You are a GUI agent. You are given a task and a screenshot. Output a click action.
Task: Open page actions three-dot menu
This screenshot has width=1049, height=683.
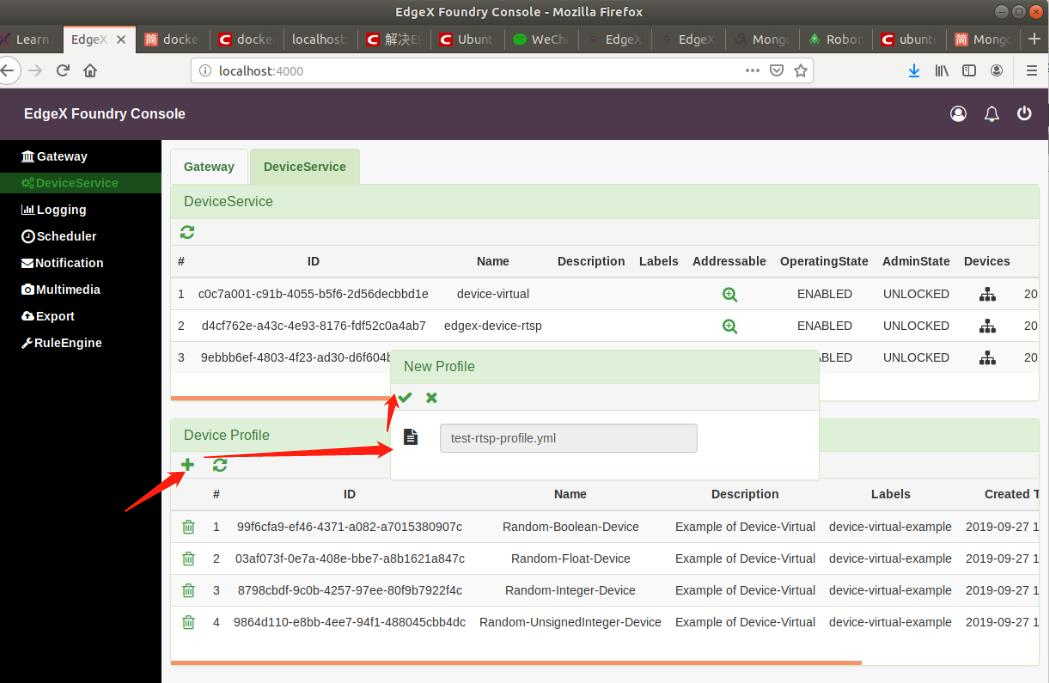753,70
